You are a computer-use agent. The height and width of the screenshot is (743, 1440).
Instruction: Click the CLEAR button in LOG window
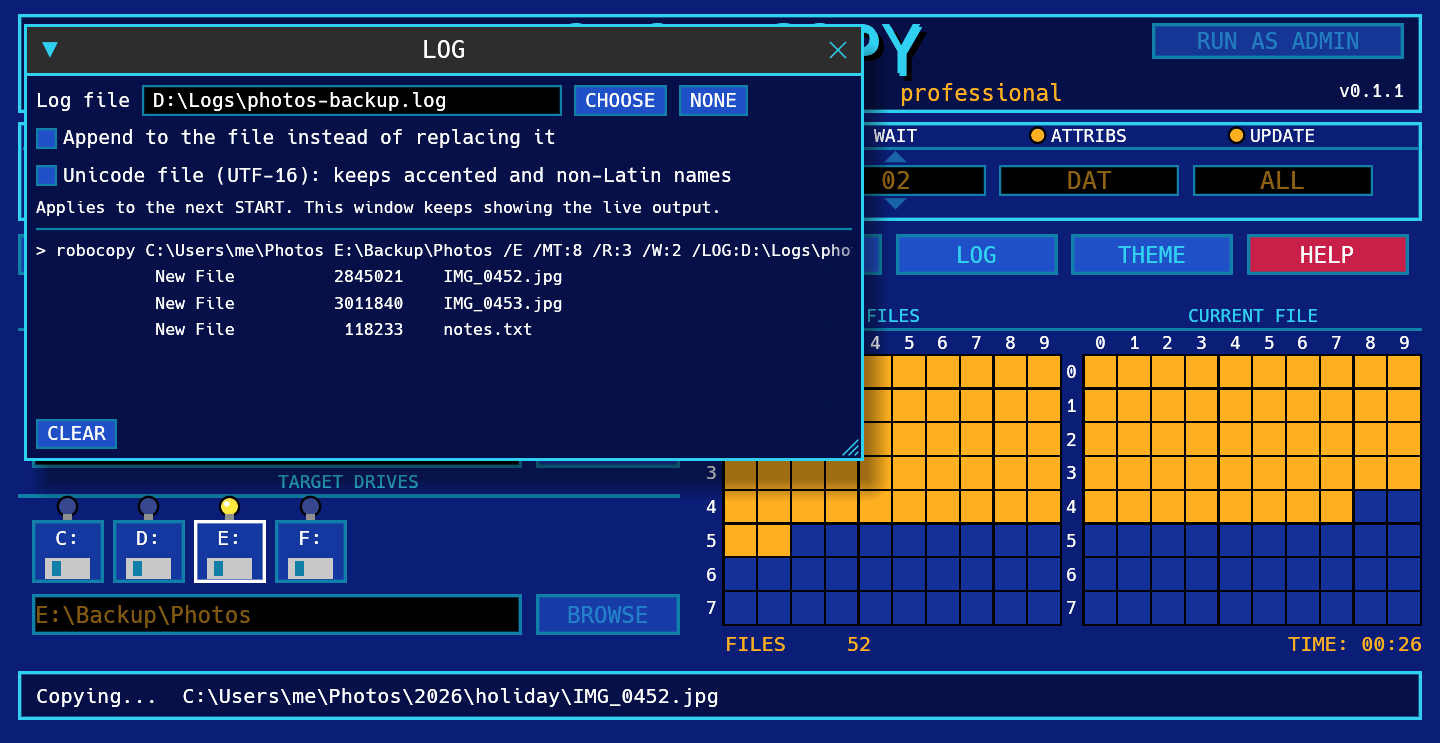[77, 434]
